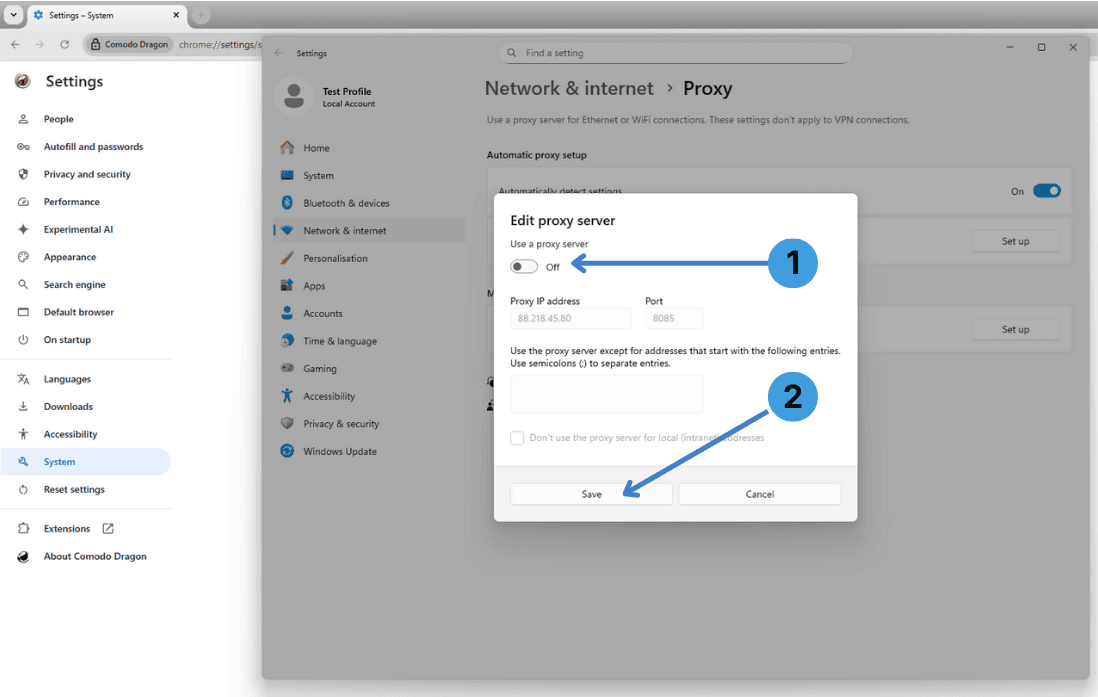Screen dimensions: 1098x697
Task: Click browser back arrow
Action: pyautogui.click(x=15, y=44)
